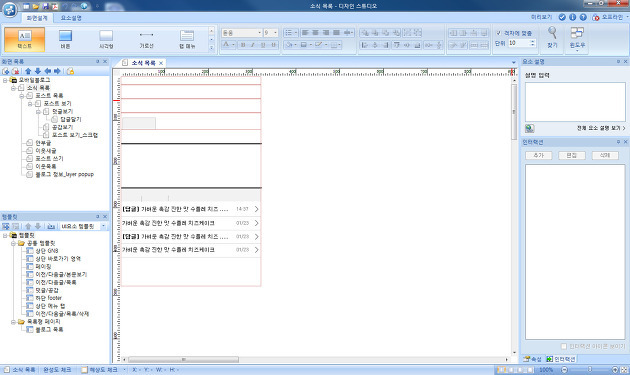The width and height of the screenshot is (630, 375).
Task: Click the blue check icon near 미리보기
Action: (x=562, y=17)
